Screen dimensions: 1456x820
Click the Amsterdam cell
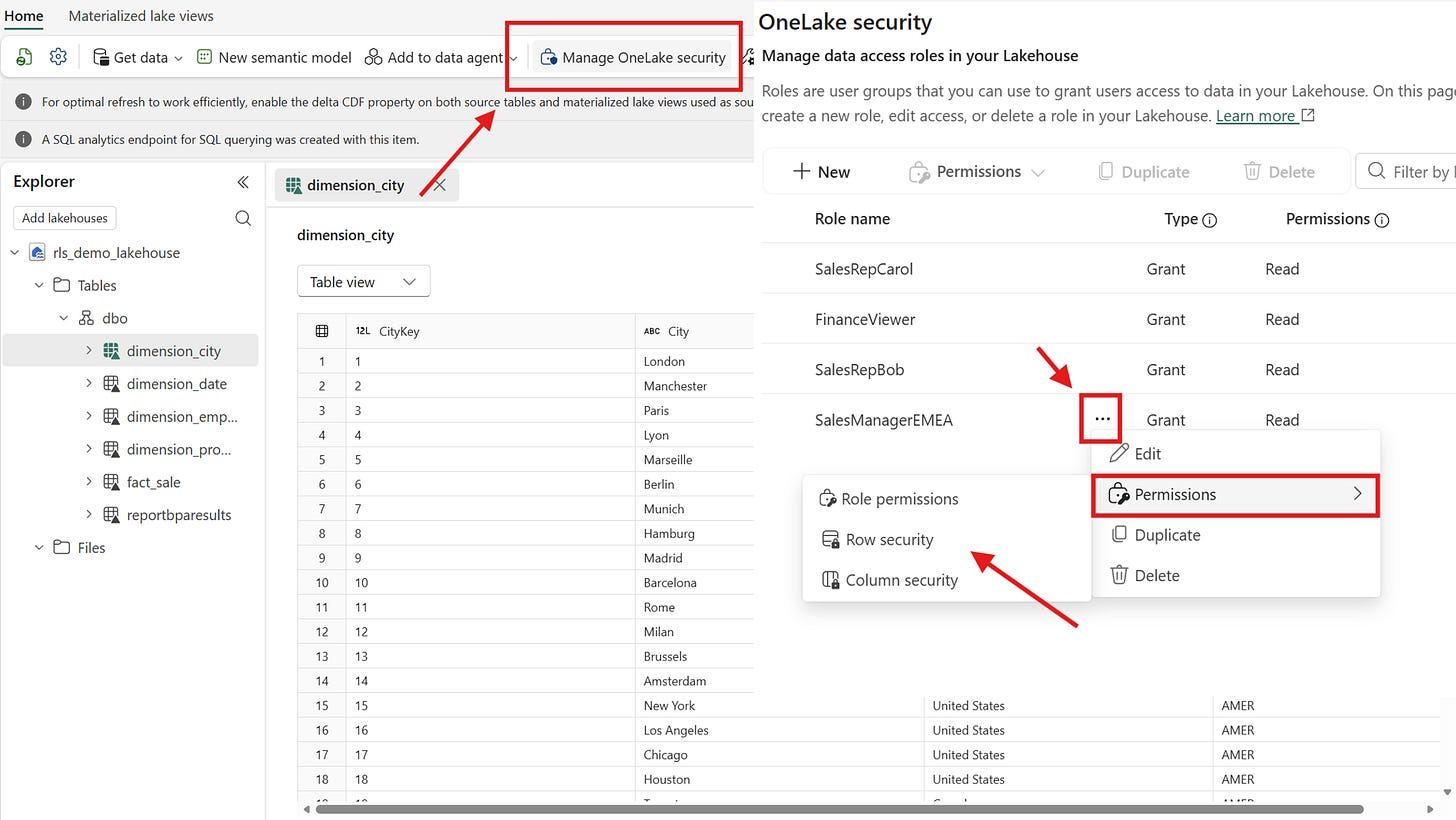pos(694,681)
